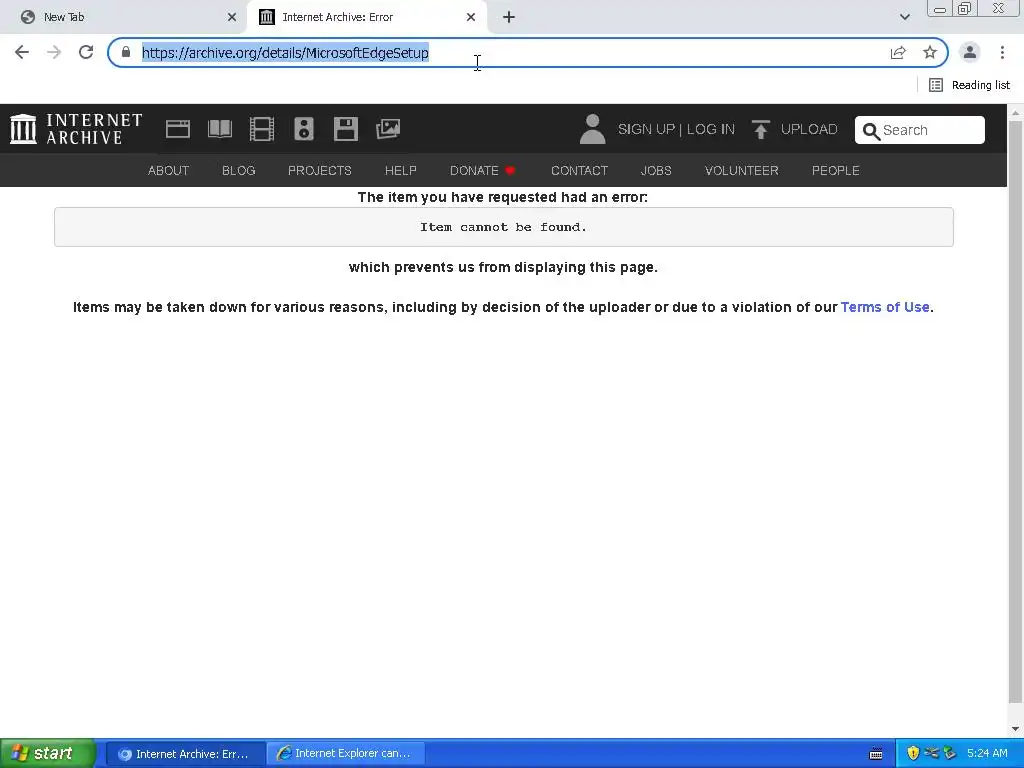The height and width of the screenshot is (768, 1024).
Task: Open the Terms of Use link
Action: click(x=885, y=307)
